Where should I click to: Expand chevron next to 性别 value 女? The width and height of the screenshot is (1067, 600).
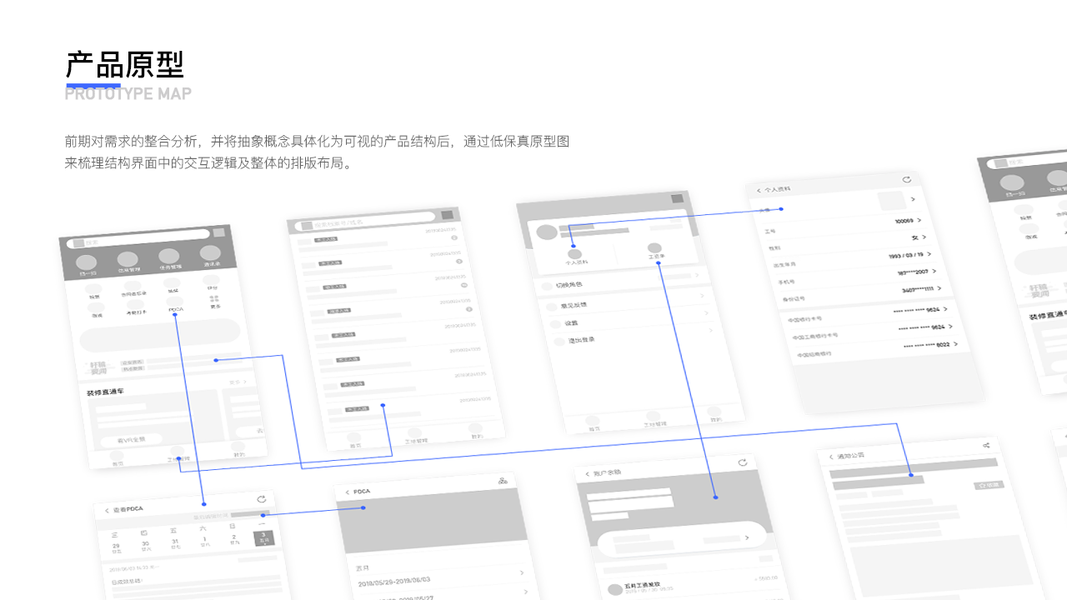924,237
